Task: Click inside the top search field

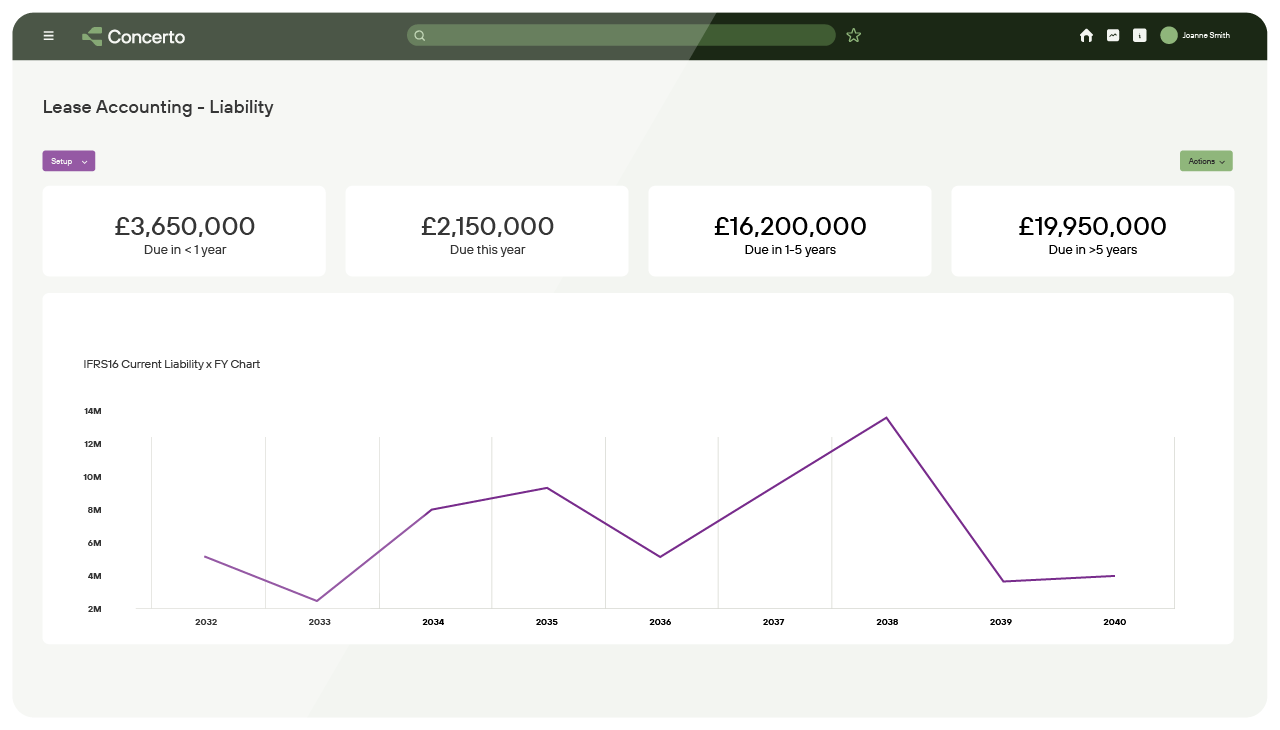Action: coord(630,36)
